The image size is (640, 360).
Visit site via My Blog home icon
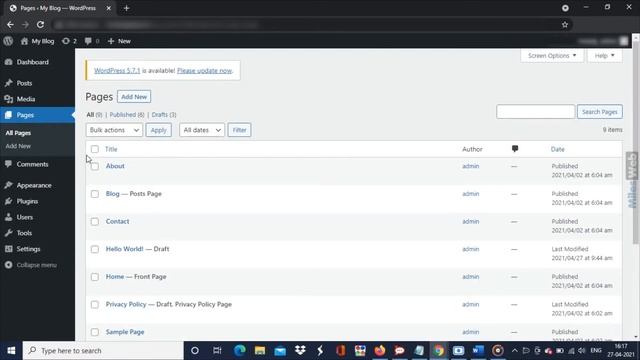24,41
